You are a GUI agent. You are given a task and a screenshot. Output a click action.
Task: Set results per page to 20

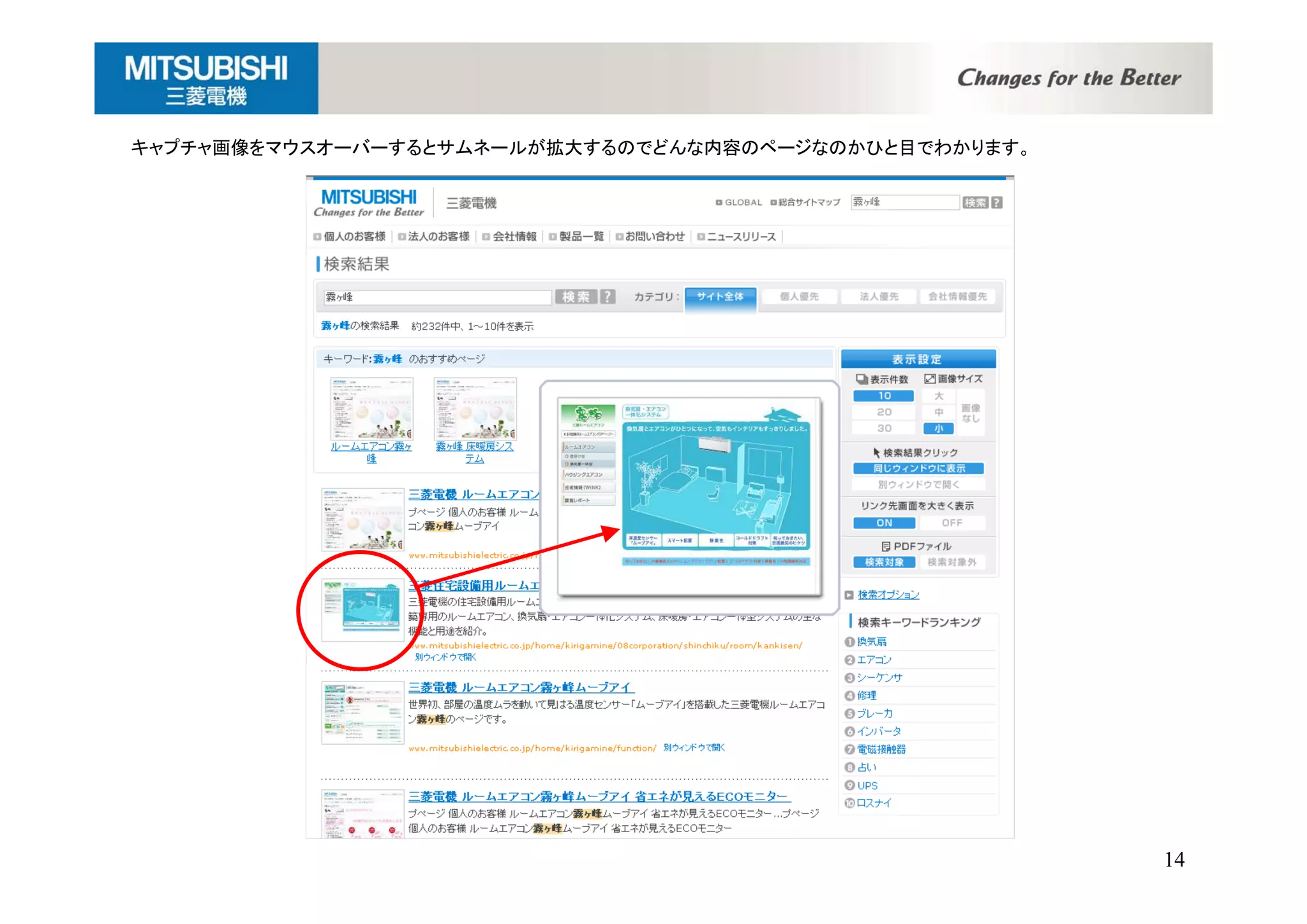coord(884,412)
